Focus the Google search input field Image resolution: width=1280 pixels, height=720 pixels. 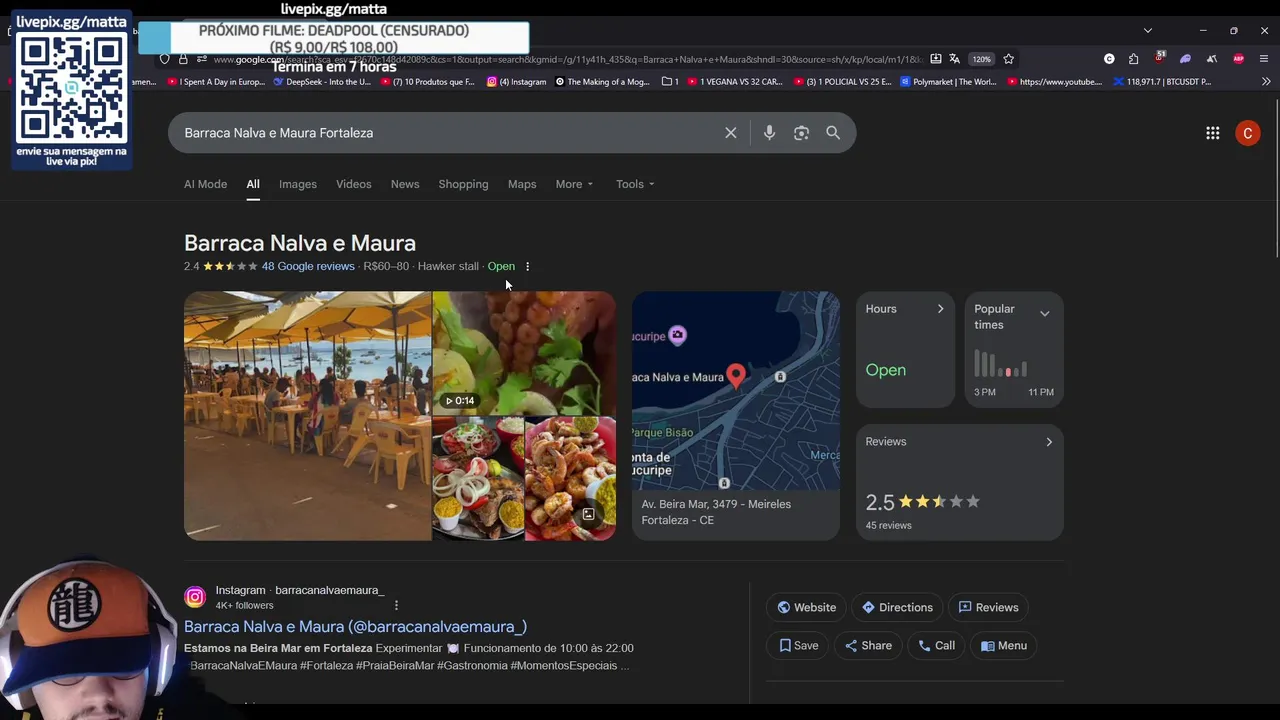pos(450,133)
